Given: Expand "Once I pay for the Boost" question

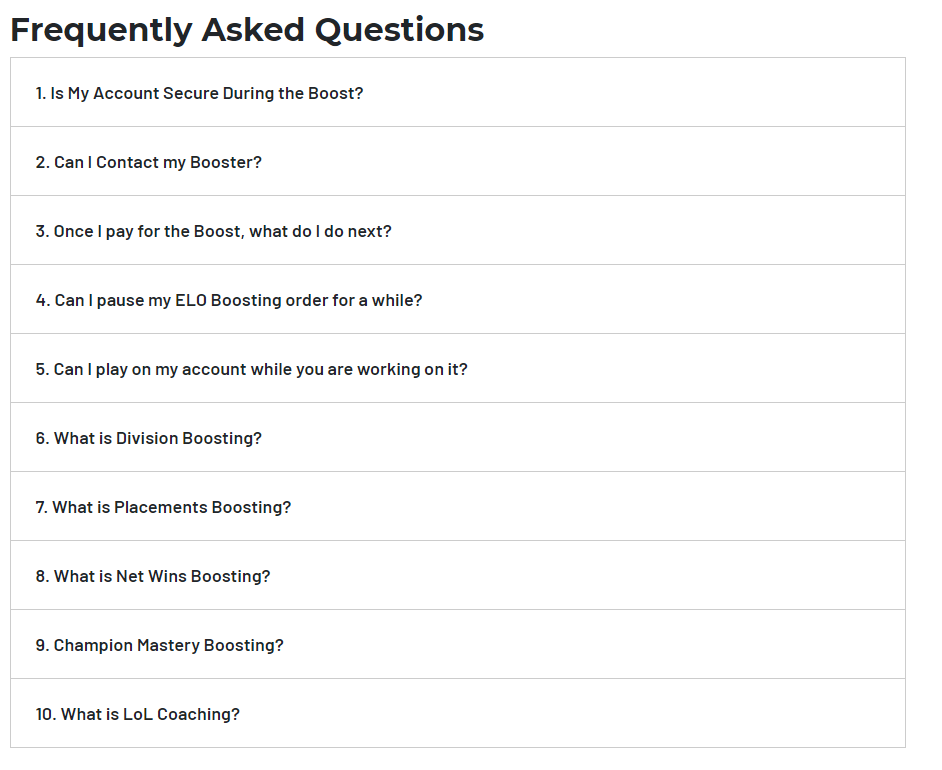Looking at the screenshot, I should (x=458, y=231).
